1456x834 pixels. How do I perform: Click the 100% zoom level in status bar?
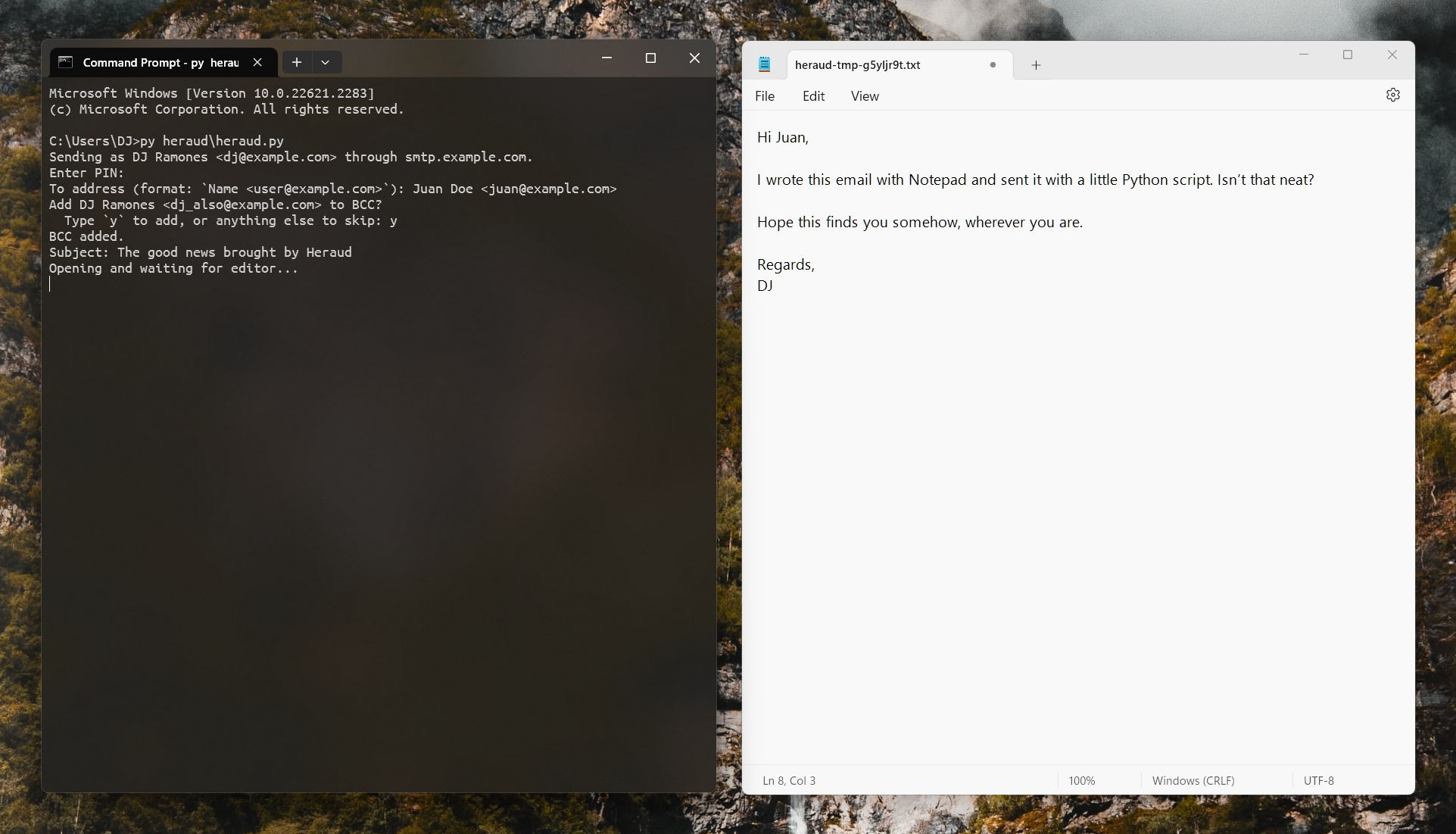click(1082, 781)
